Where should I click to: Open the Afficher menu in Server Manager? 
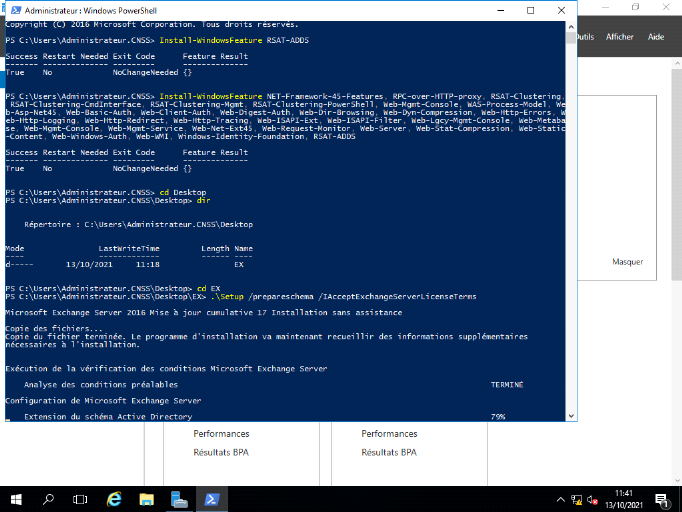pyautogui.click(x=619, y=37)
